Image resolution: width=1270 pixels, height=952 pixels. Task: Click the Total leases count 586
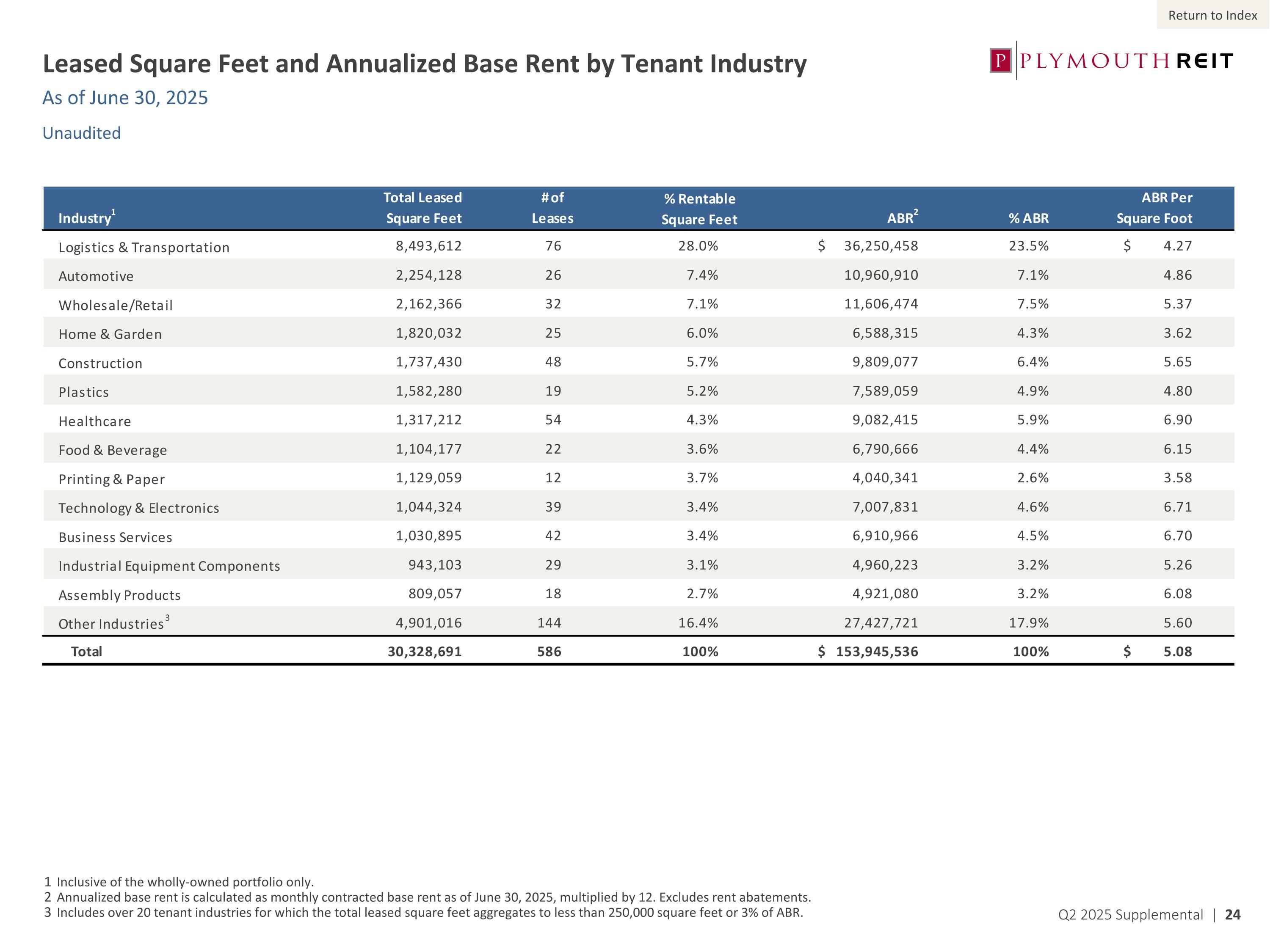click(549, 652)
